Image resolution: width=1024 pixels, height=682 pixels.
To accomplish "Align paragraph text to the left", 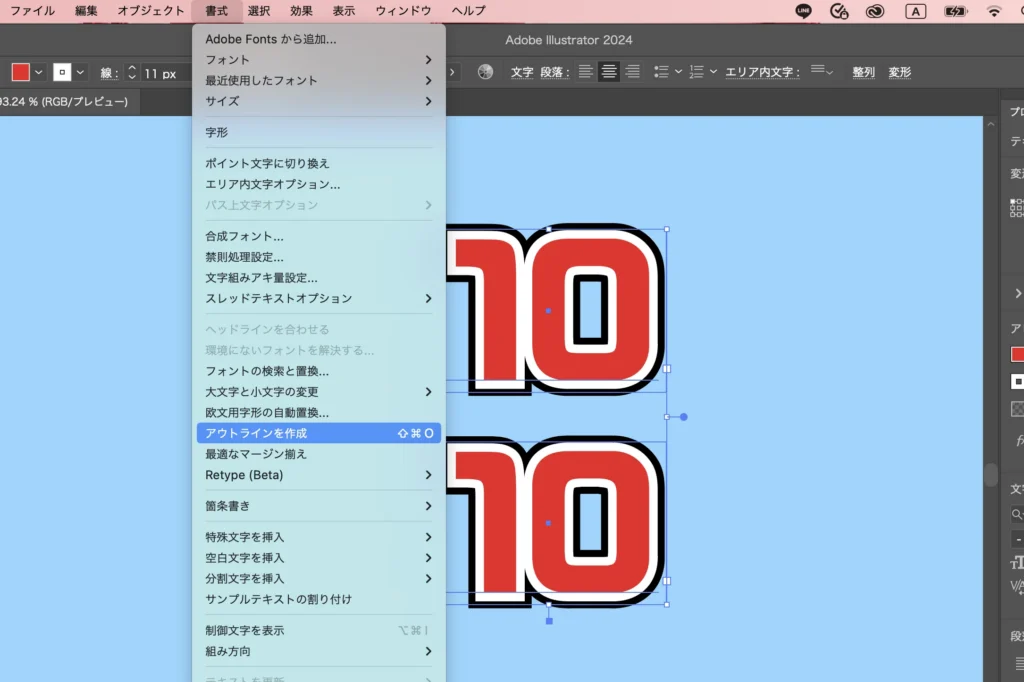I will pyautogui.click(x=585, y=72).
